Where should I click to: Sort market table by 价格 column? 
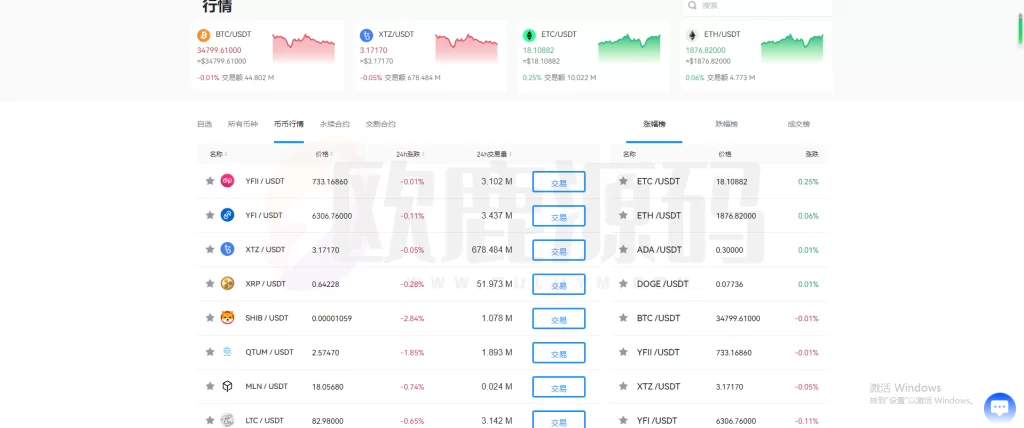[324, 154]
